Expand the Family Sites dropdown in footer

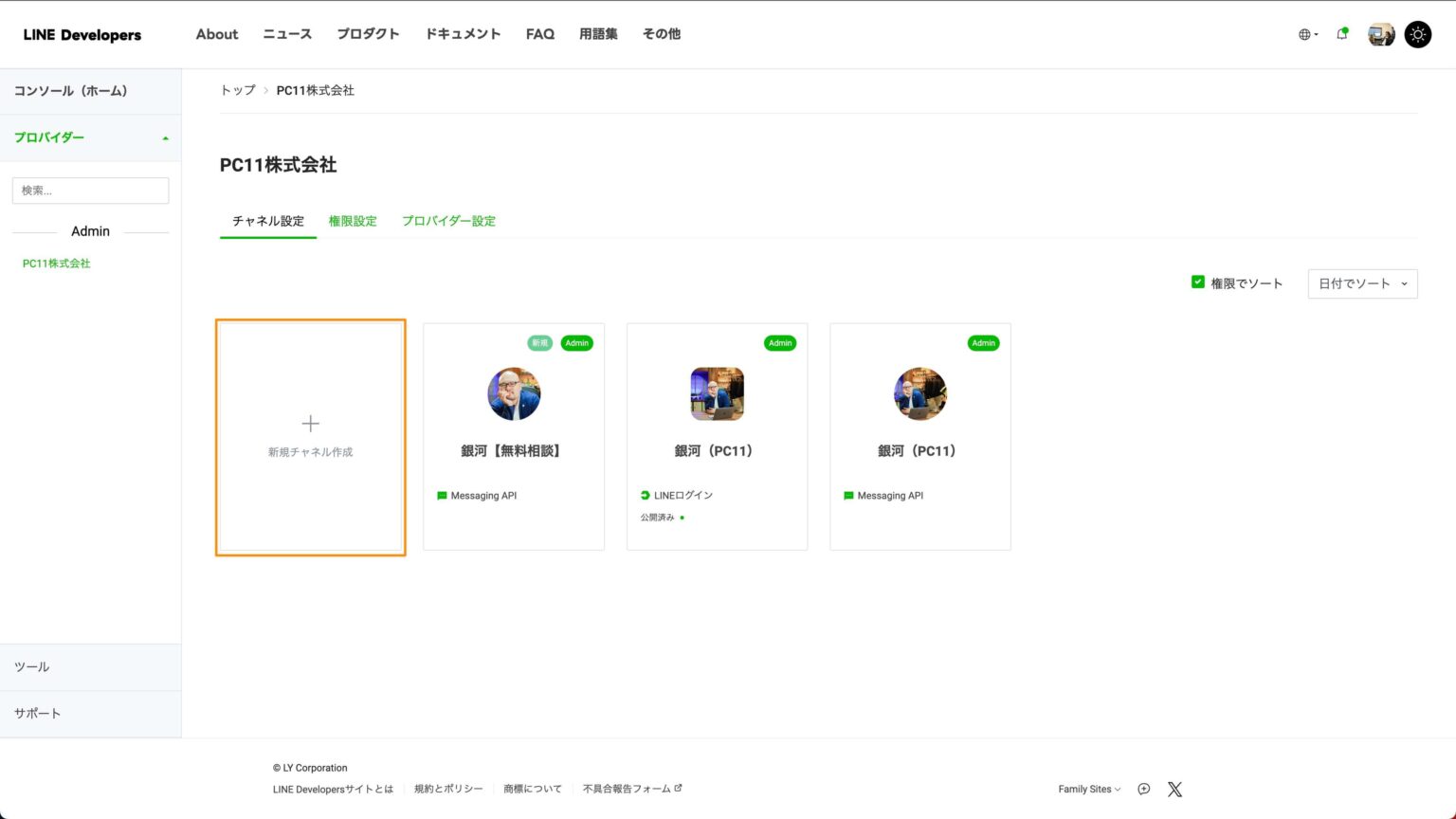tap(1087, 789)
